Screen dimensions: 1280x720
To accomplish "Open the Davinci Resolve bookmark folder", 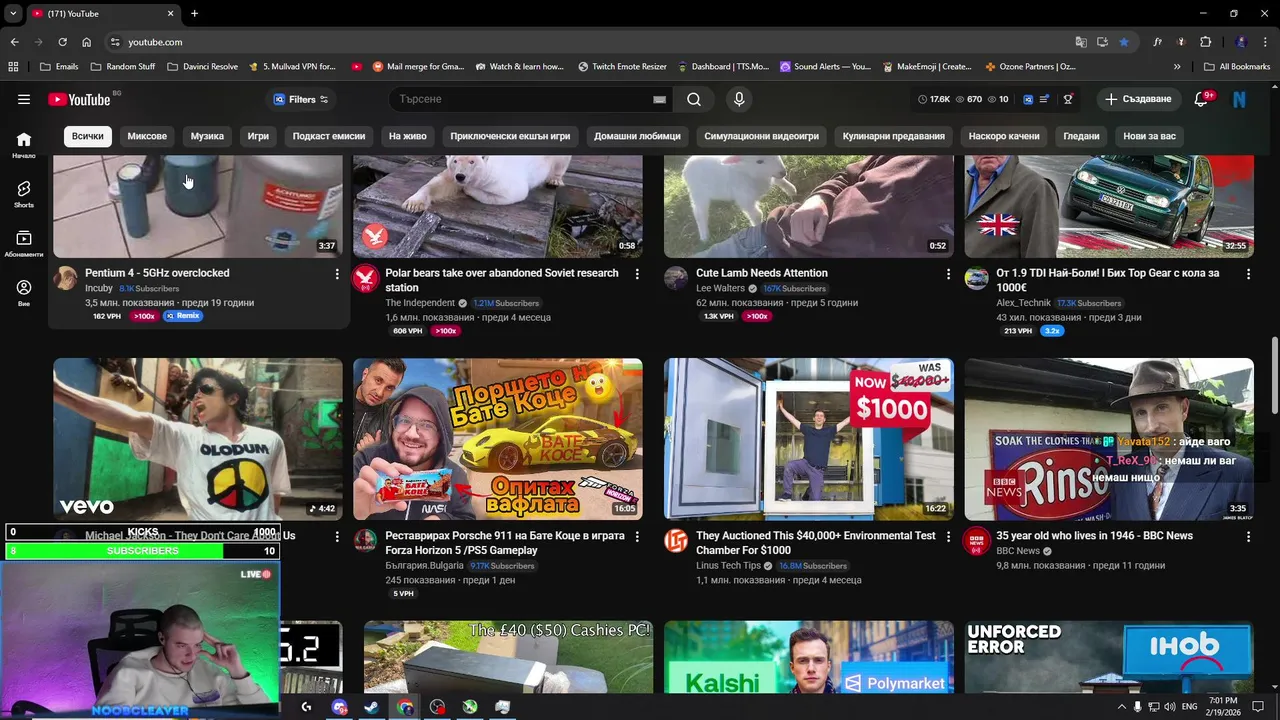I will (203, 66).
